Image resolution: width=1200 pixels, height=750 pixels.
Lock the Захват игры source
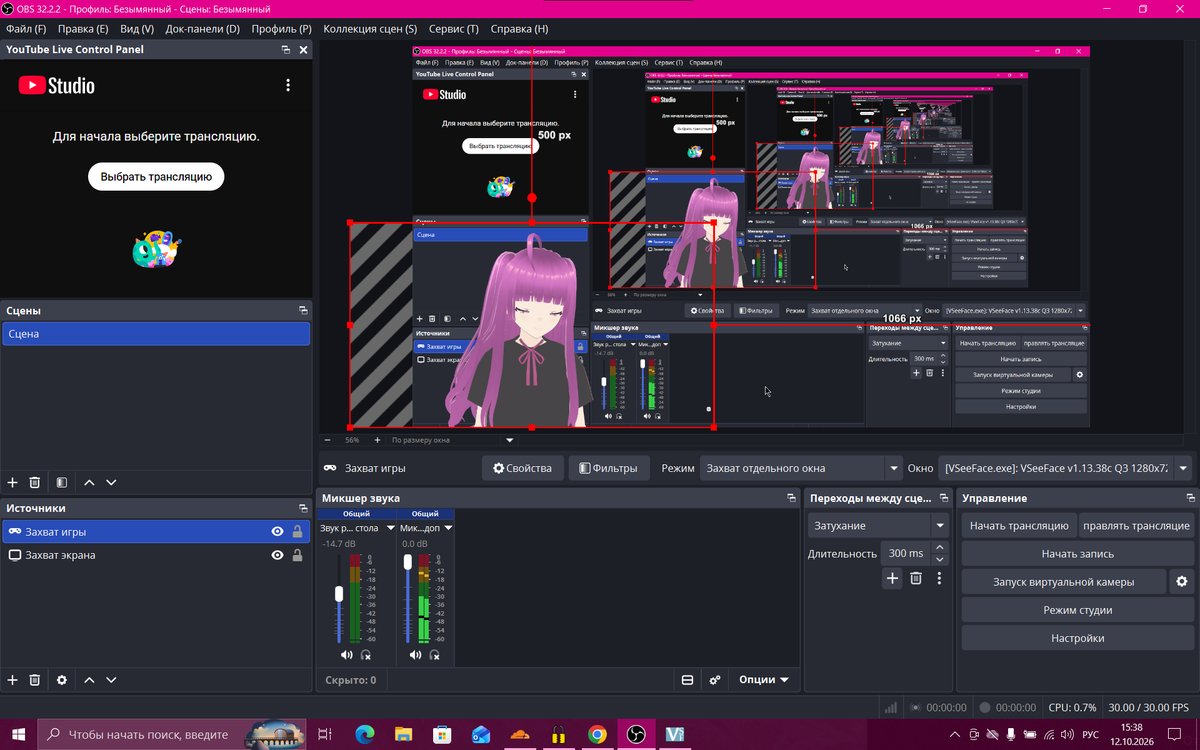pos(297,532)
